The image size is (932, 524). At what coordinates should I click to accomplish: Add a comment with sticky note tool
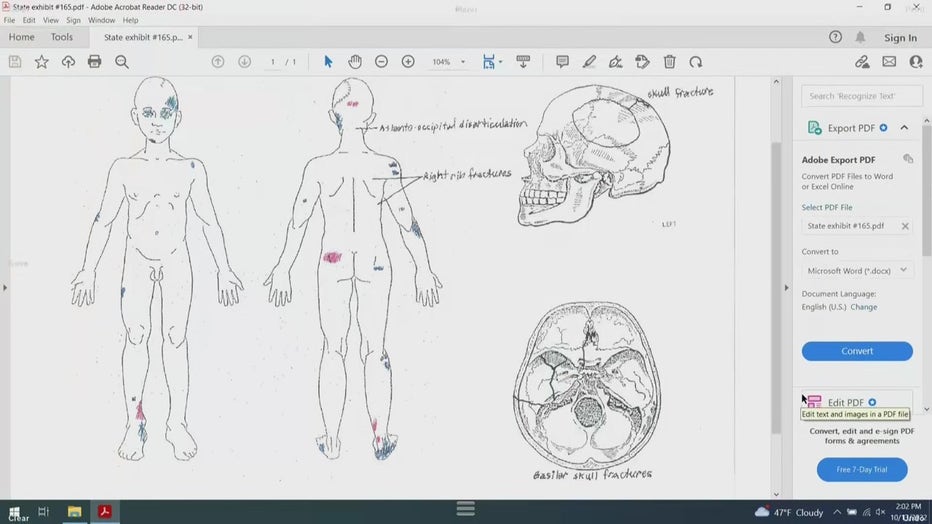coord(562,62)
